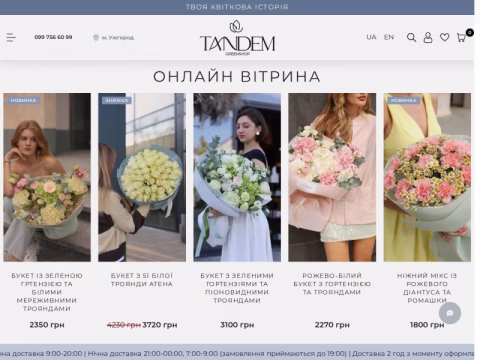Open the wishlist heart icon
Screen dimensions: 480x360
pyautogui.click(x=444, y=37)
